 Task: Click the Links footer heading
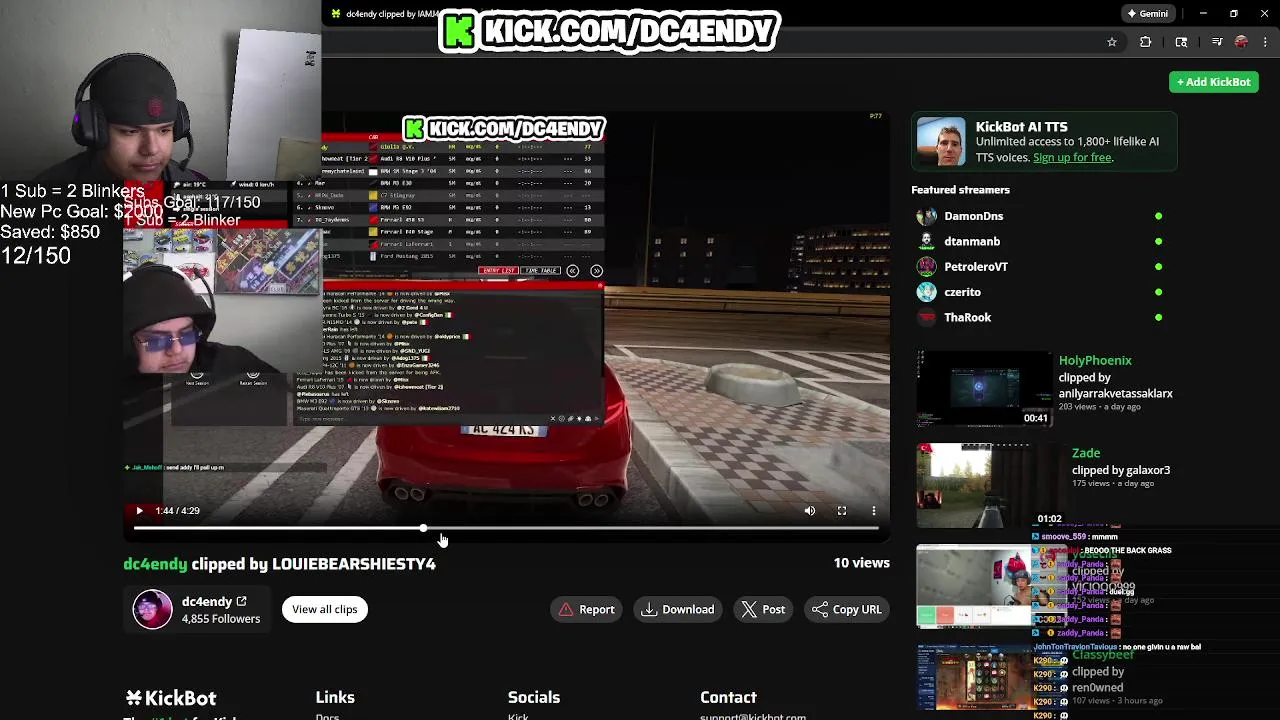coord(335,697)
